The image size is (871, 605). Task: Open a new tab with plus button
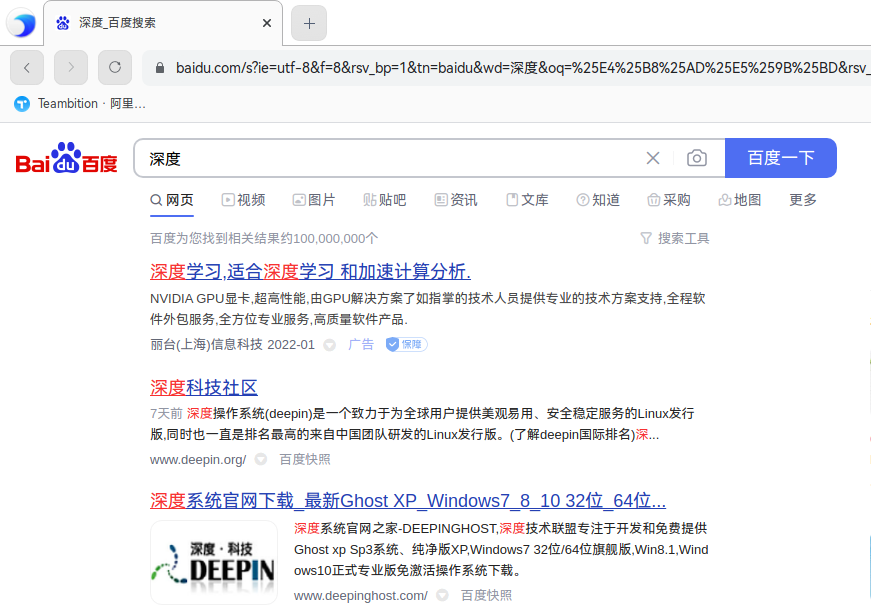[x=309, y=23]
